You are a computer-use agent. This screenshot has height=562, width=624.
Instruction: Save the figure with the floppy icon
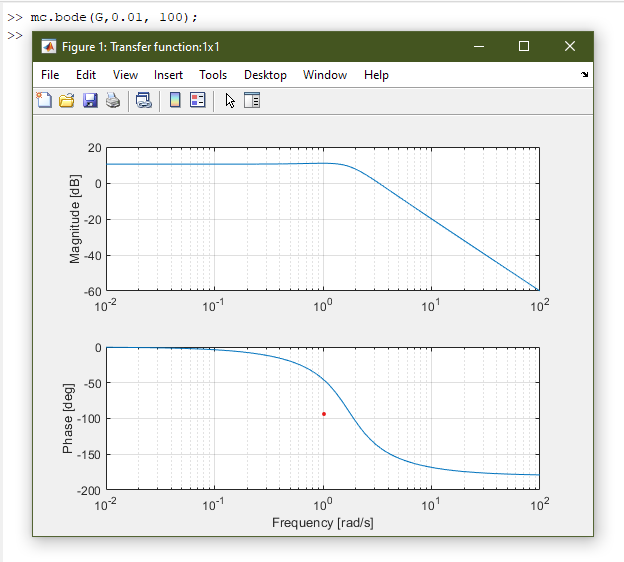[90, 100]
